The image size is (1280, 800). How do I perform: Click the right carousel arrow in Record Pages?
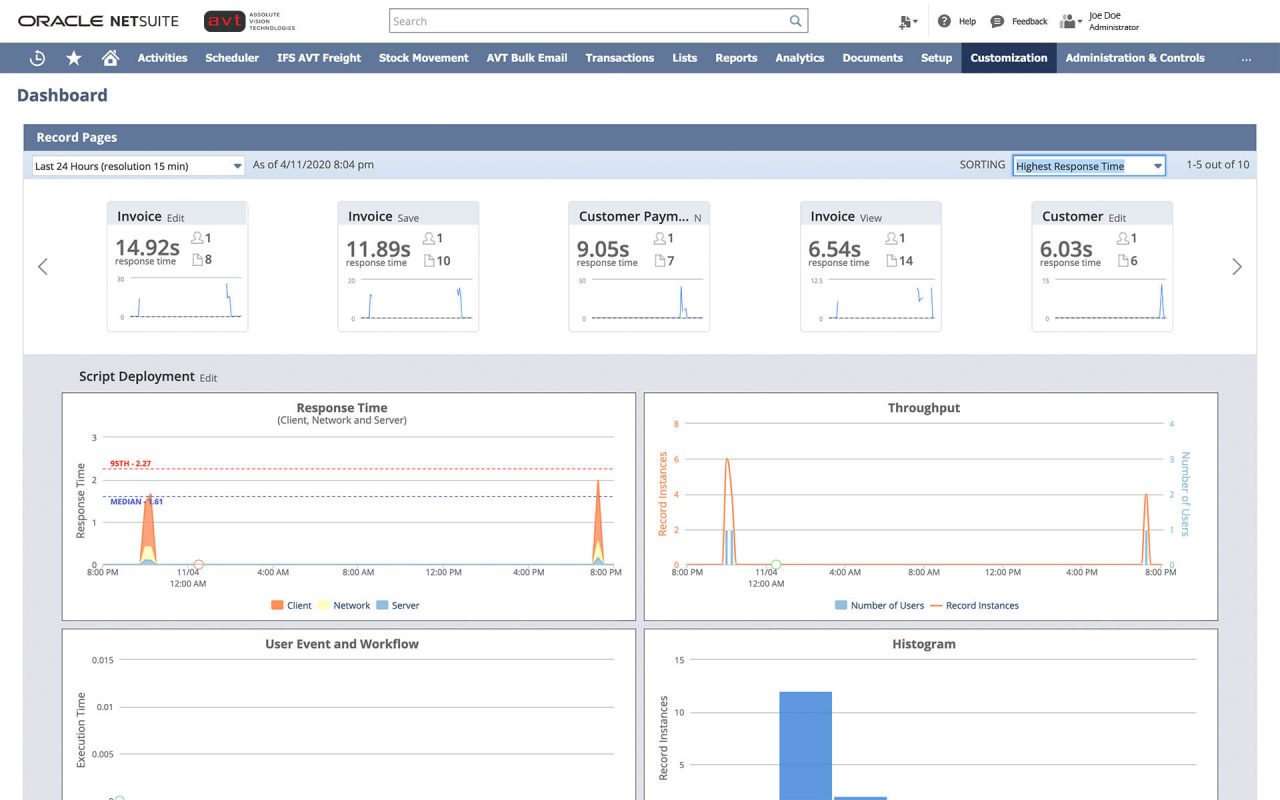click(1237, 266)
